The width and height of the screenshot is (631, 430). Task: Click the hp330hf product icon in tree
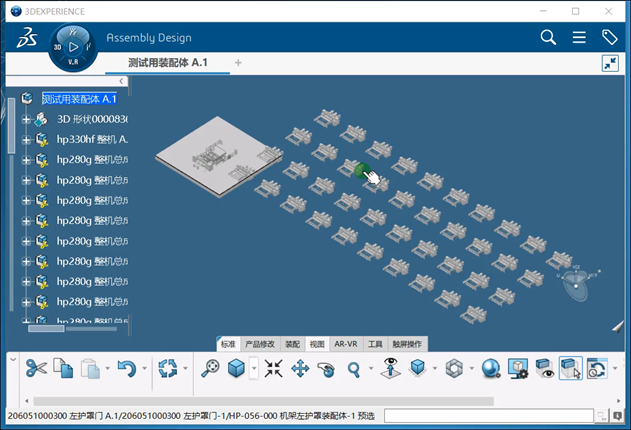pyautogui.click(x=42, y=140)
